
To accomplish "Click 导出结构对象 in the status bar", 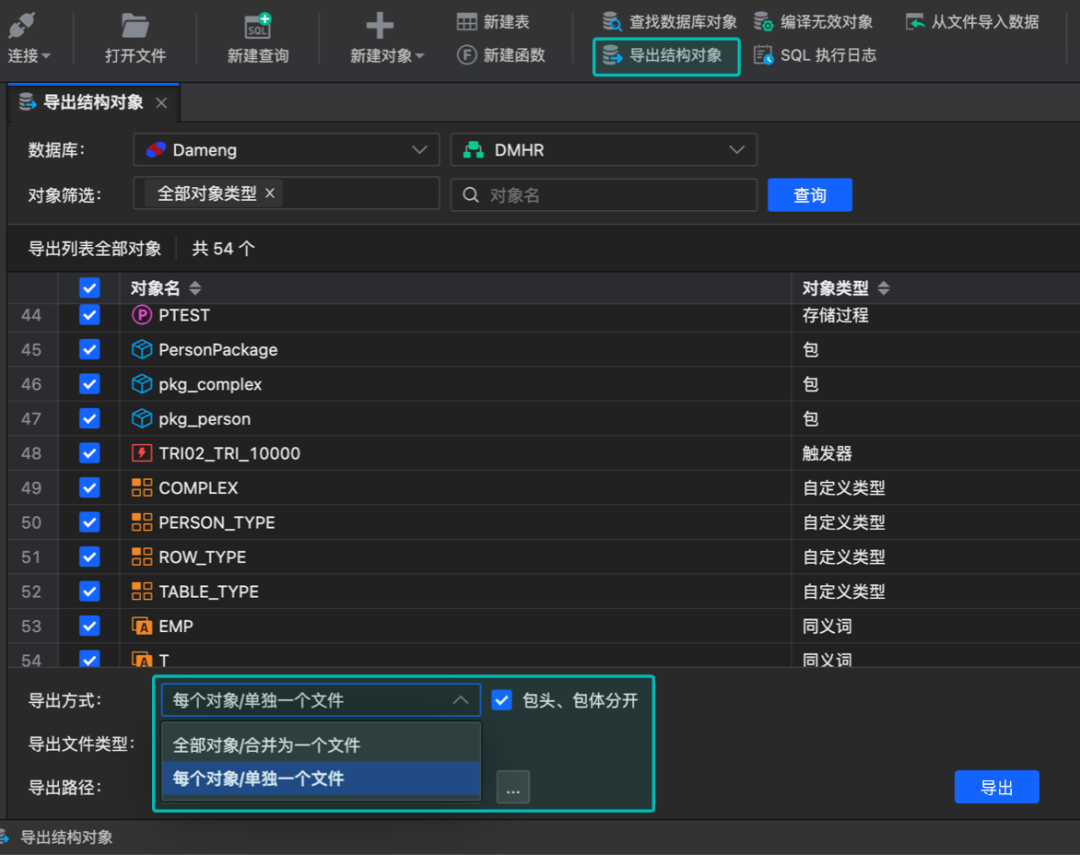I will [x=66, y=838].
